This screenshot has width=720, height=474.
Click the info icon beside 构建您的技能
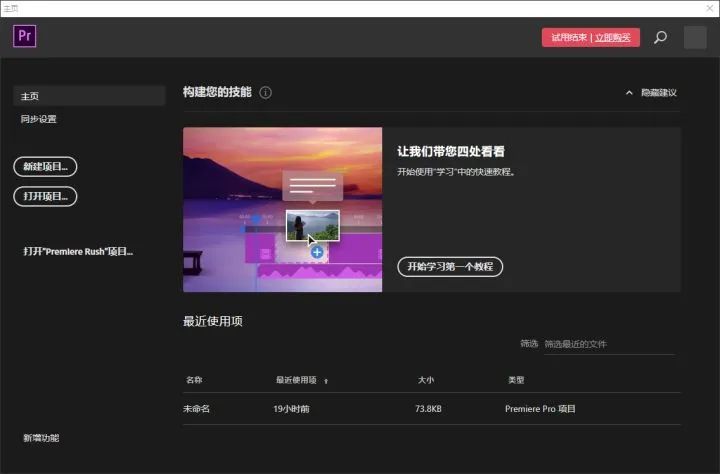[265, 93]
